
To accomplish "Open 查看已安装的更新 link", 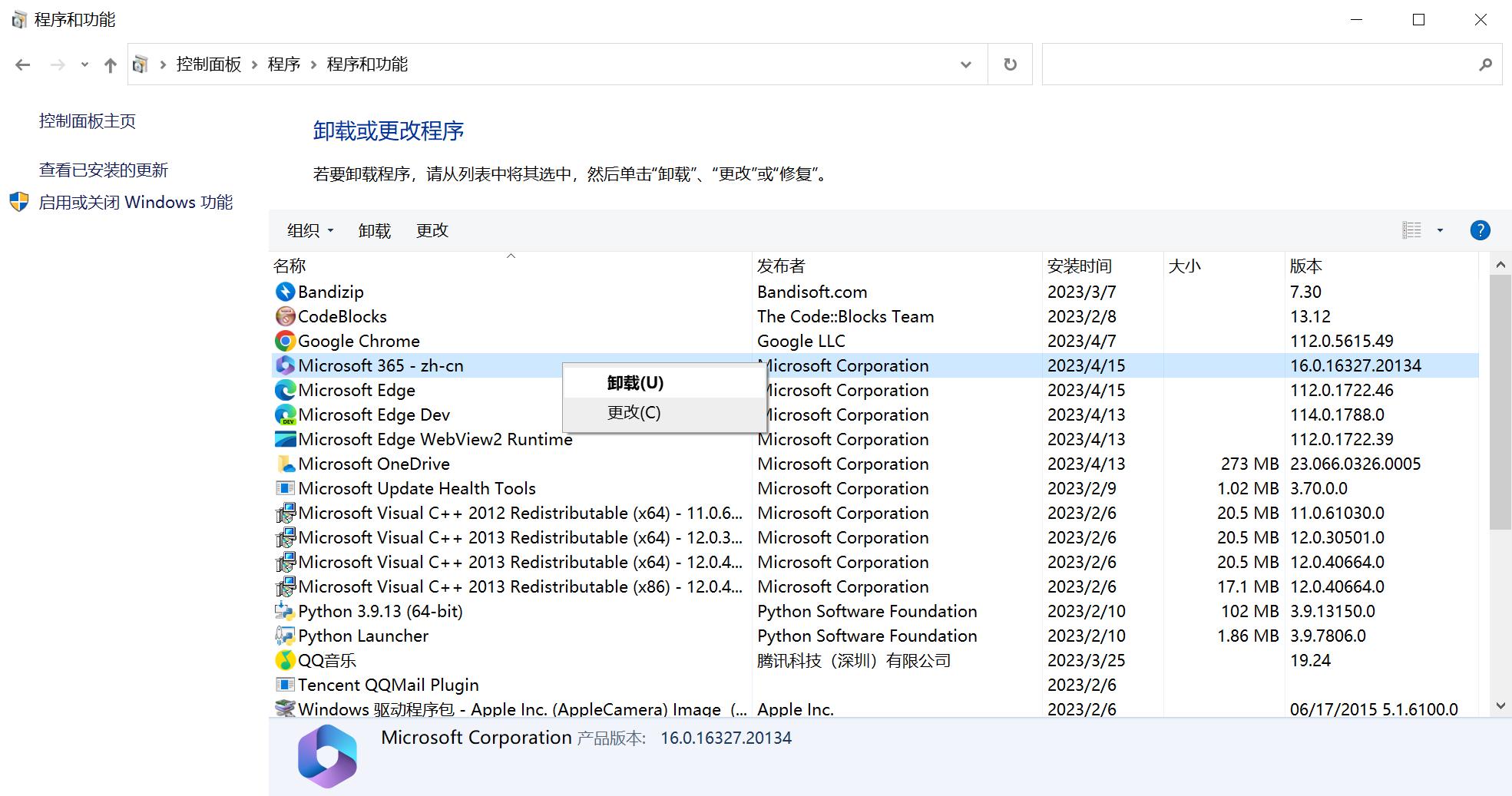I will pos(104,170).
